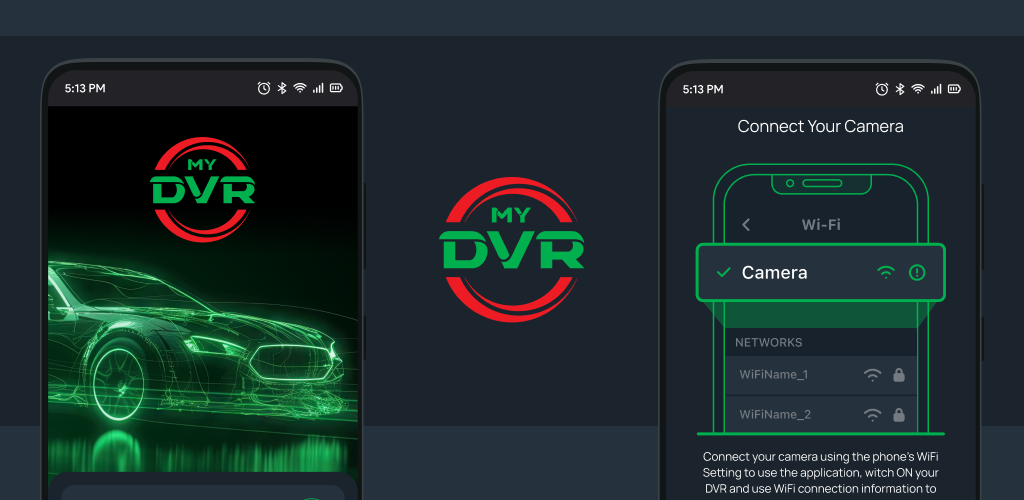Tap the info alert icon in Camera row
The width and height of the screenshot is (1024, 500).
[x=918, y=273]
